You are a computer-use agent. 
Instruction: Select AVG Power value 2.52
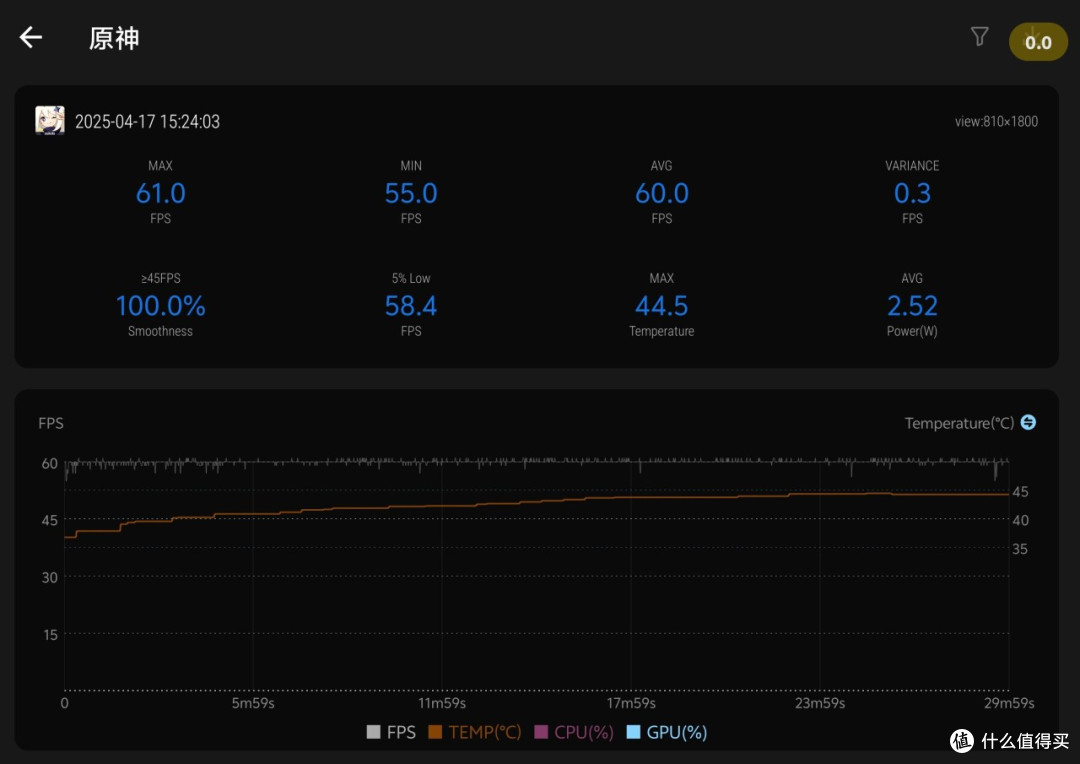pos(913,306)
